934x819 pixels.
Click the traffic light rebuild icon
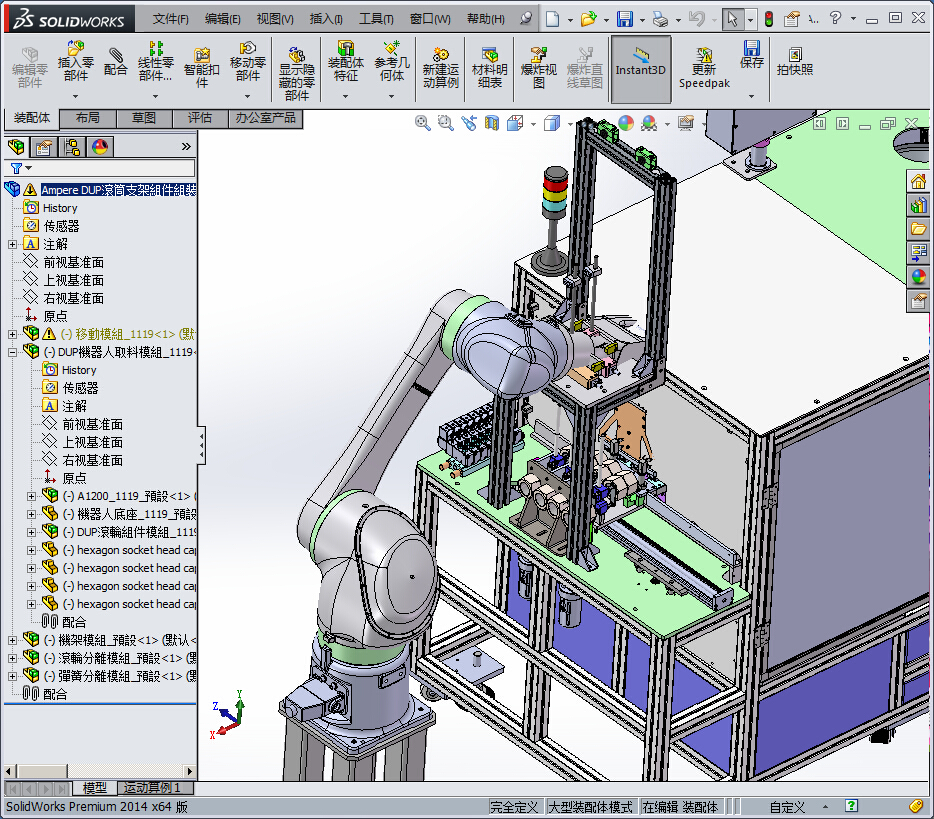pos(768,19)
